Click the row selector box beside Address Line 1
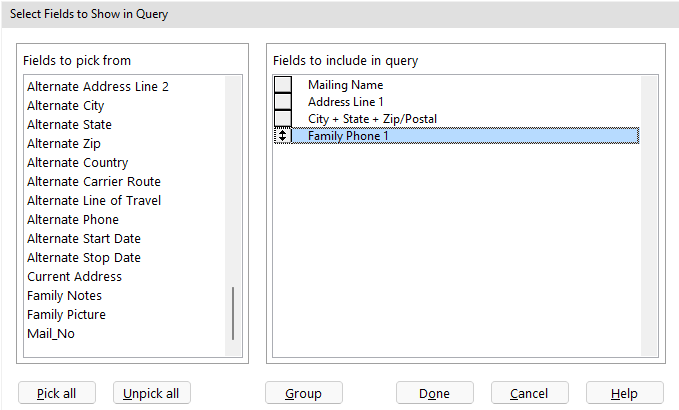Screen dimensions: 679x410 coord(283,102)
